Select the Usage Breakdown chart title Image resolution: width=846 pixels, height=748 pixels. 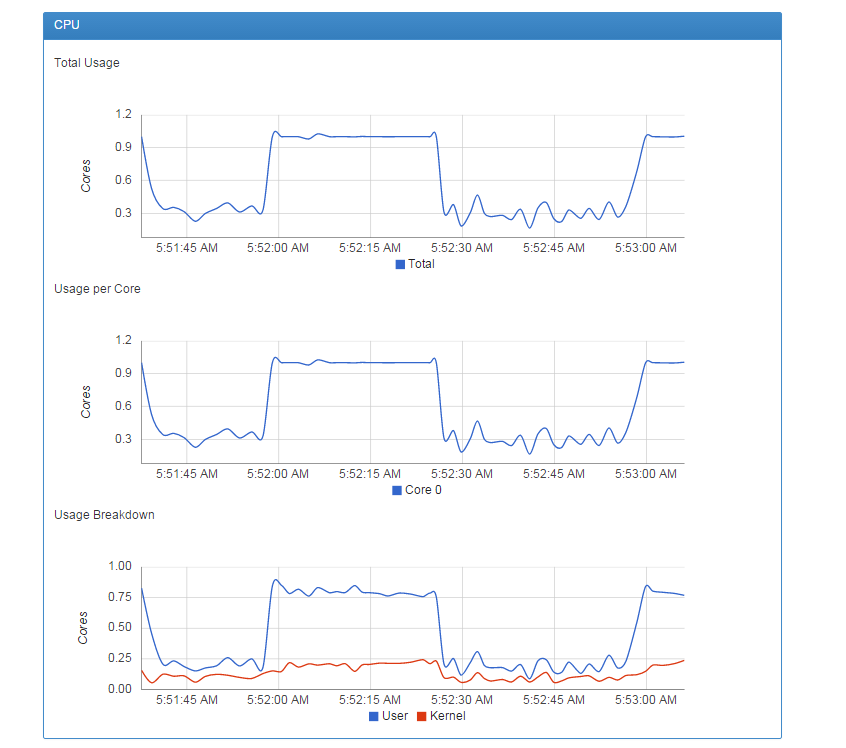(104, 515)
